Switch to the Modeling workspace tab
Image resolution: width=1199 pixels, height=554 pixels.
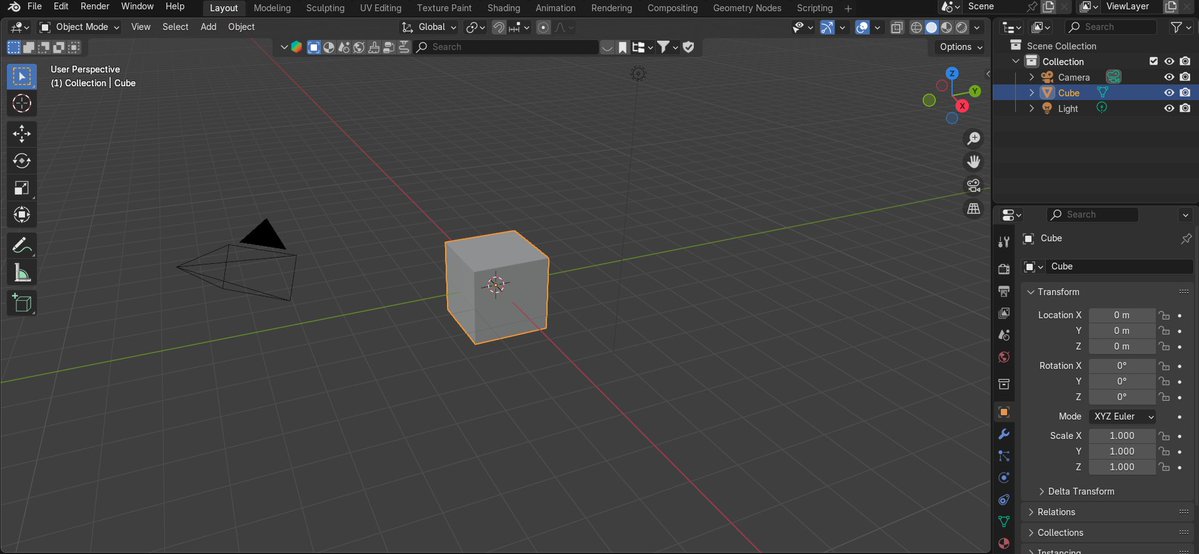(272, 8)
